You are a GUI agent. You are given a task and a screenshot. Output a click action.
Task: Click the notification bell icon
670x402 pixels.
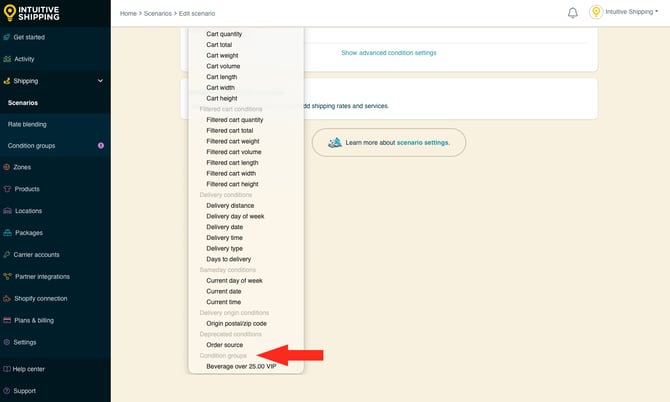click(573, 13)
